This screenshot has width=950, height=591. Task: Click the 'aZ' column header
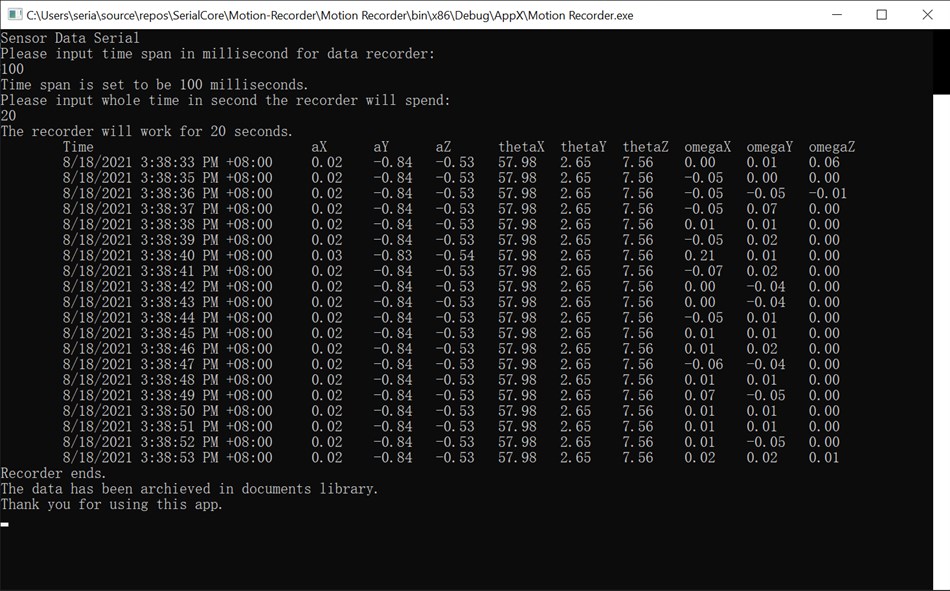click(x=443, y=147)
